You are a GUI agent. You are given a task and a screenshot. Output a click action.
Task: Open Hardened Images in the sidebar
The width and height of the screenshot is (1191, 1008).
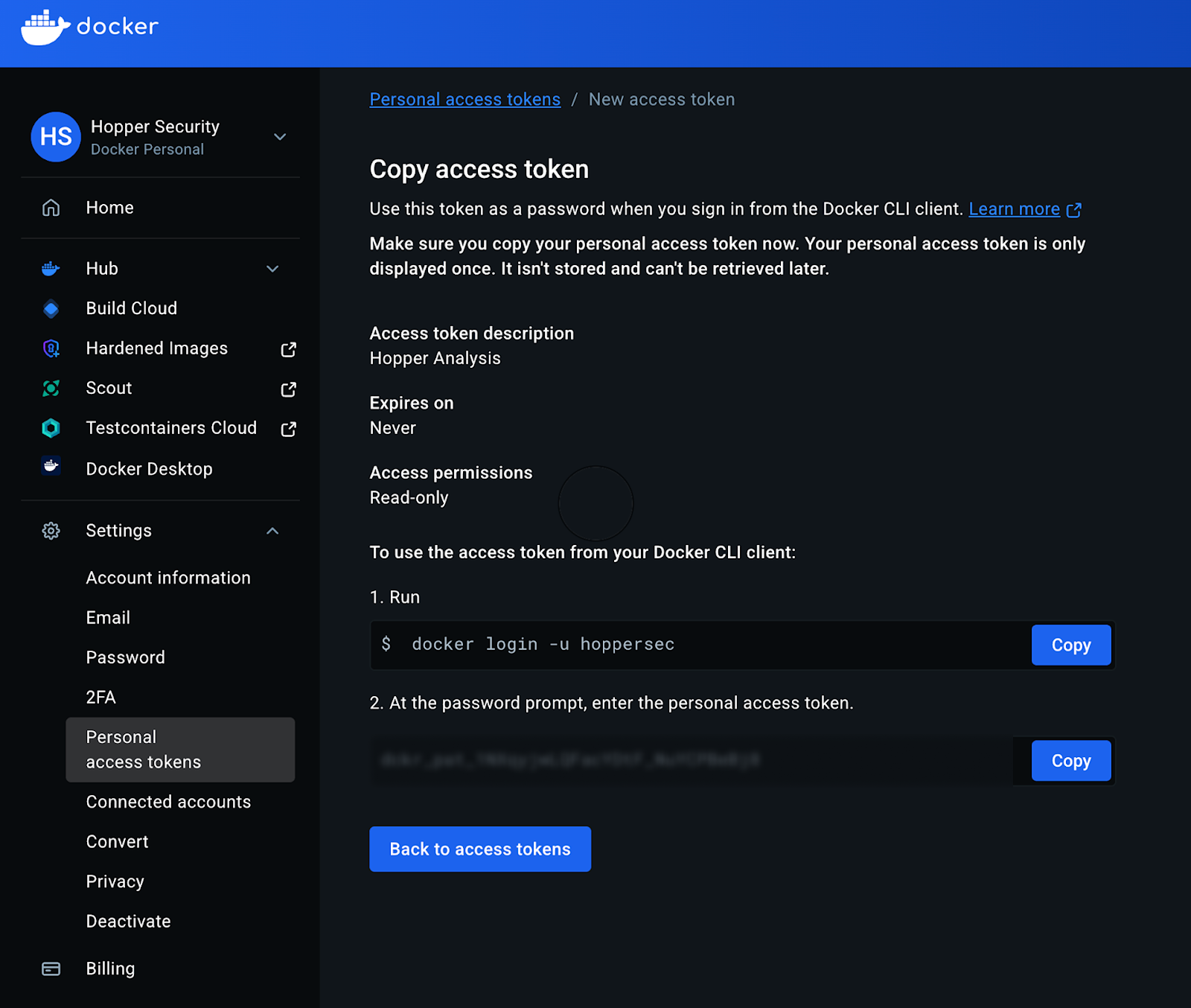(157, 348)
